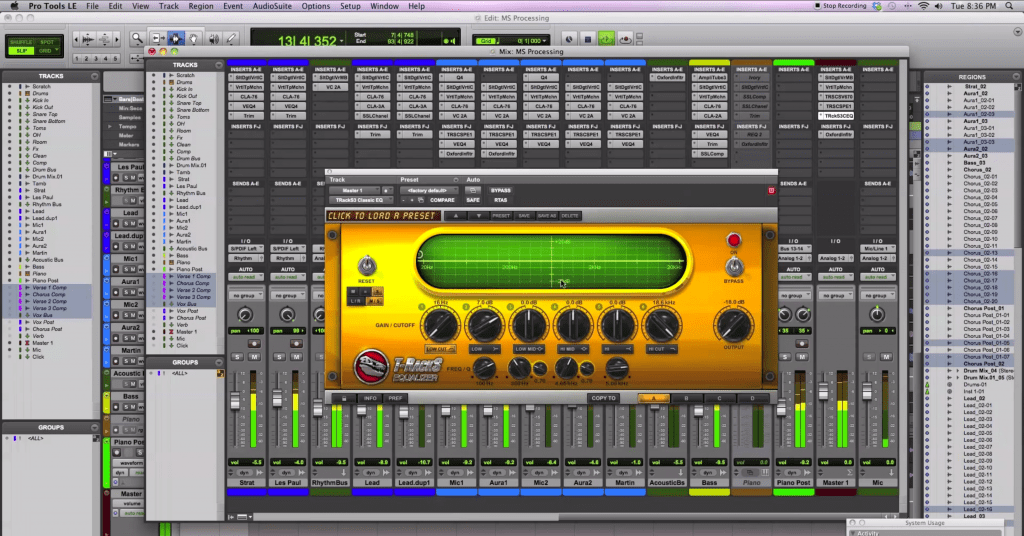Image resolution: width=1024 pixels, height=536 pixels.
Task: Toggle the red ON lamp in T-RackS
Action: click(733, 240)
